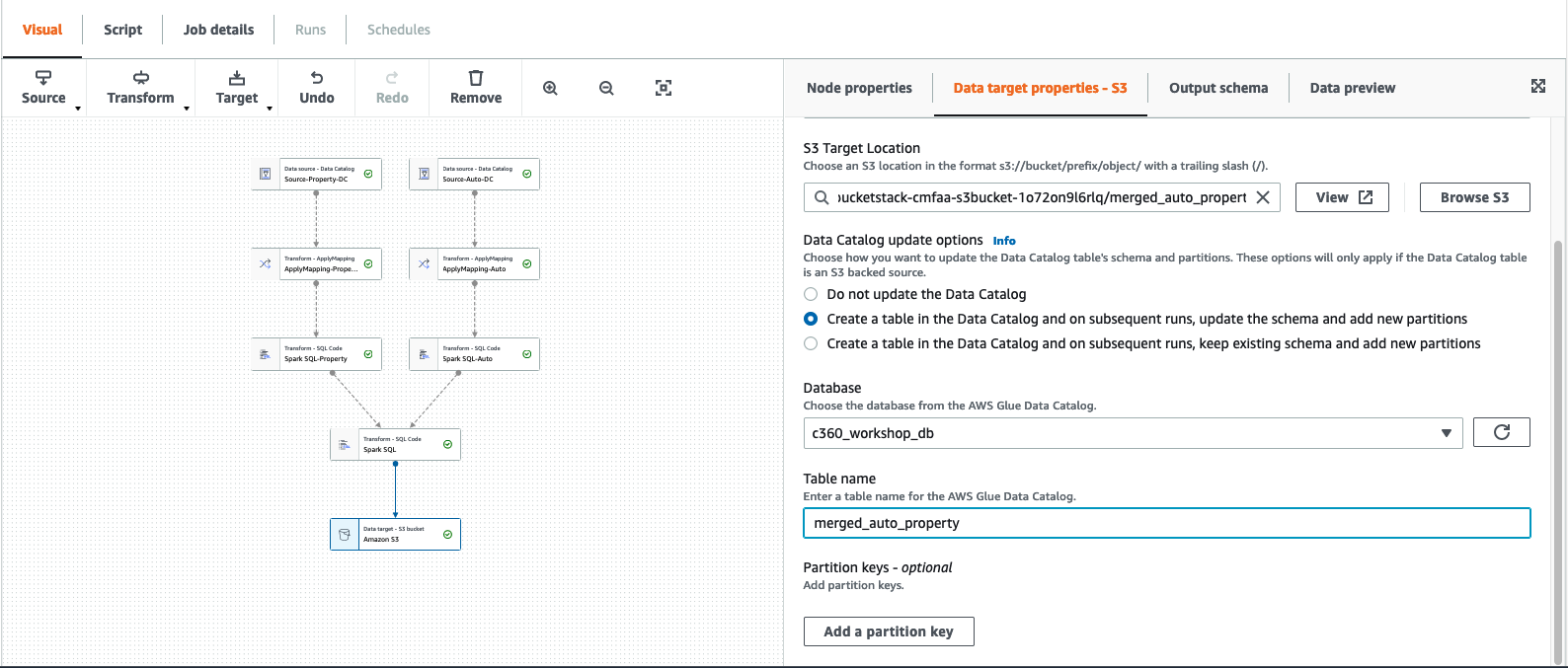The height and width of the screenshot is (668, 1568).
Task: Choose keep existing schema and add partitions
Action: [x=811, y=343]
